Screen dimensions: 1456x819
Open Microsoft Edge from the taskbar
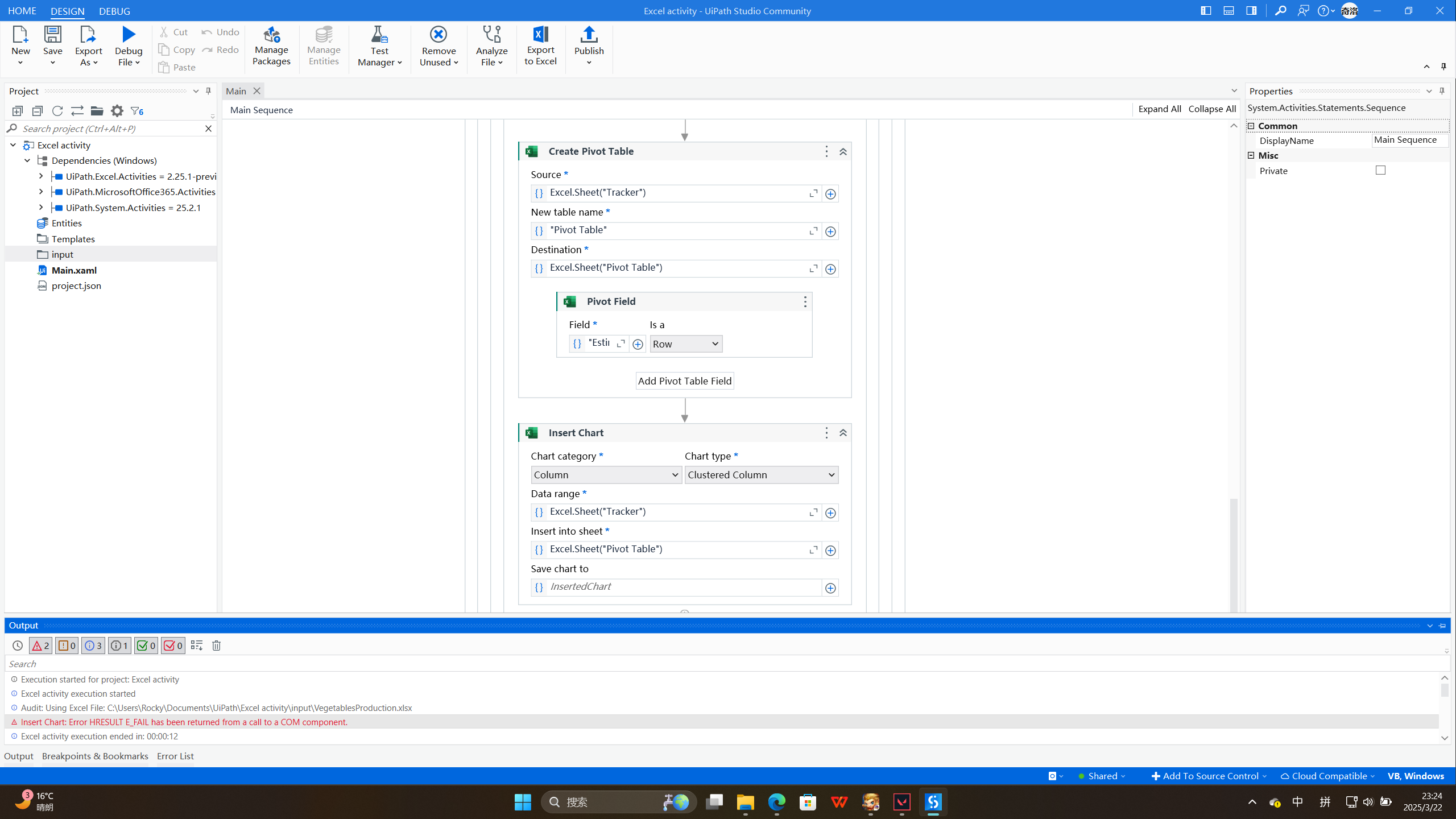[x=776, y=803]
